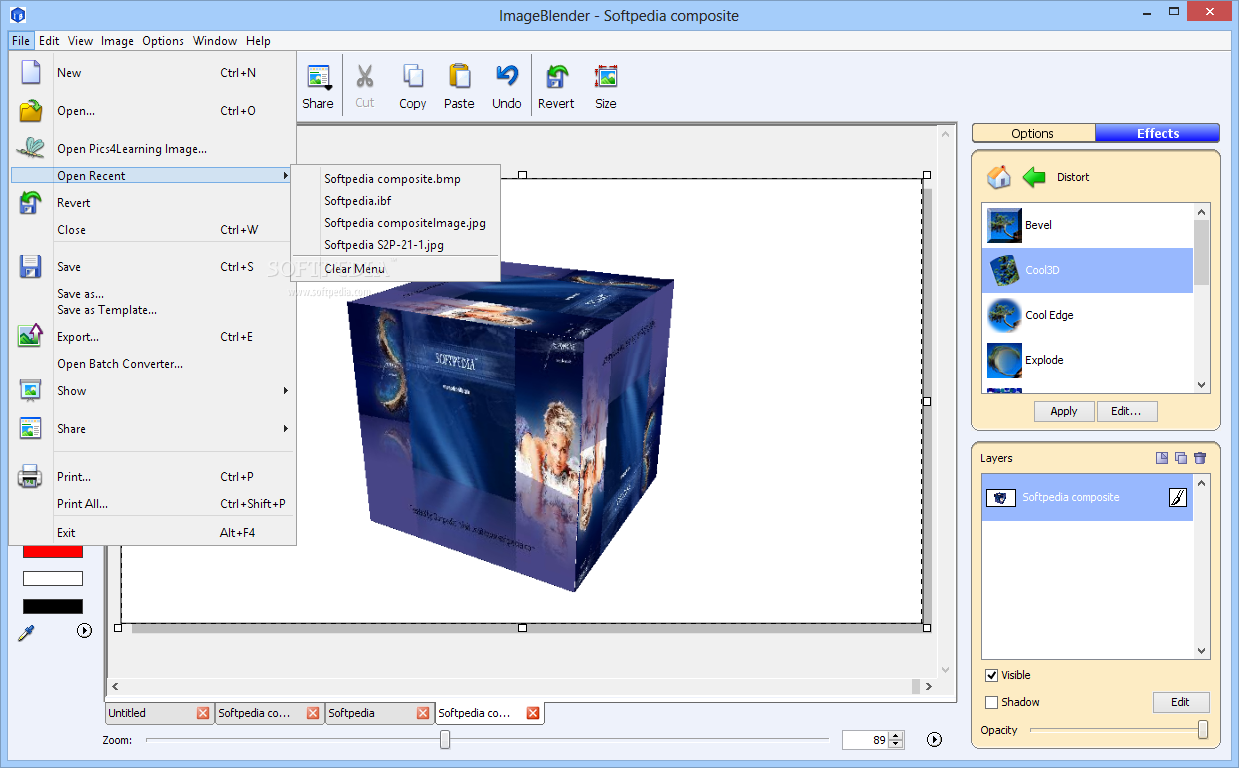The height and width of the screenshot is (768, 1239).
Task: Click the Zoom slider handle
Action: click(445, 740)
